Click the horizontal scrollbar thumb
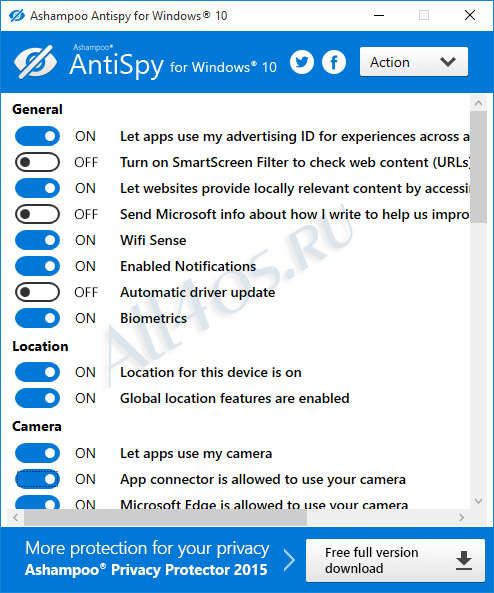The height and width of the screenshot is (593, 494). (165, 517)
